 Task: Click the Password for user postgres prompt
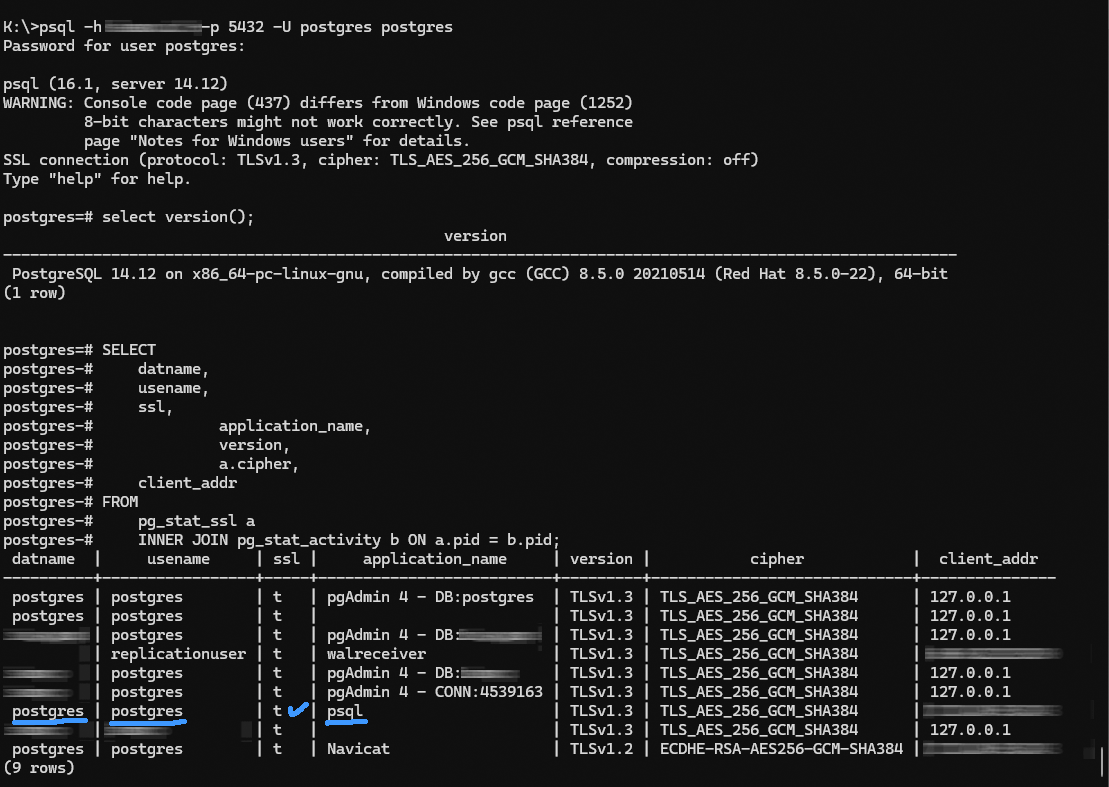coord(124,46)
